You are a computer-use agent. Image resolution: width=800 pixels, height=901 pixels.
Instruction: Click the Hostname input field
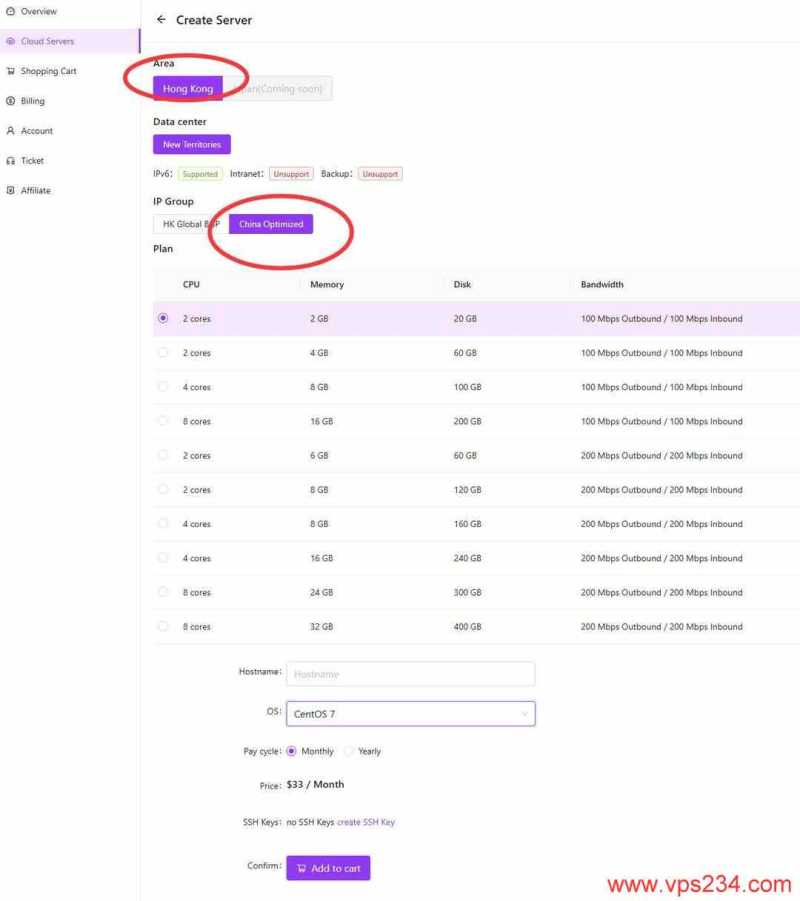(x=410, y=674)
